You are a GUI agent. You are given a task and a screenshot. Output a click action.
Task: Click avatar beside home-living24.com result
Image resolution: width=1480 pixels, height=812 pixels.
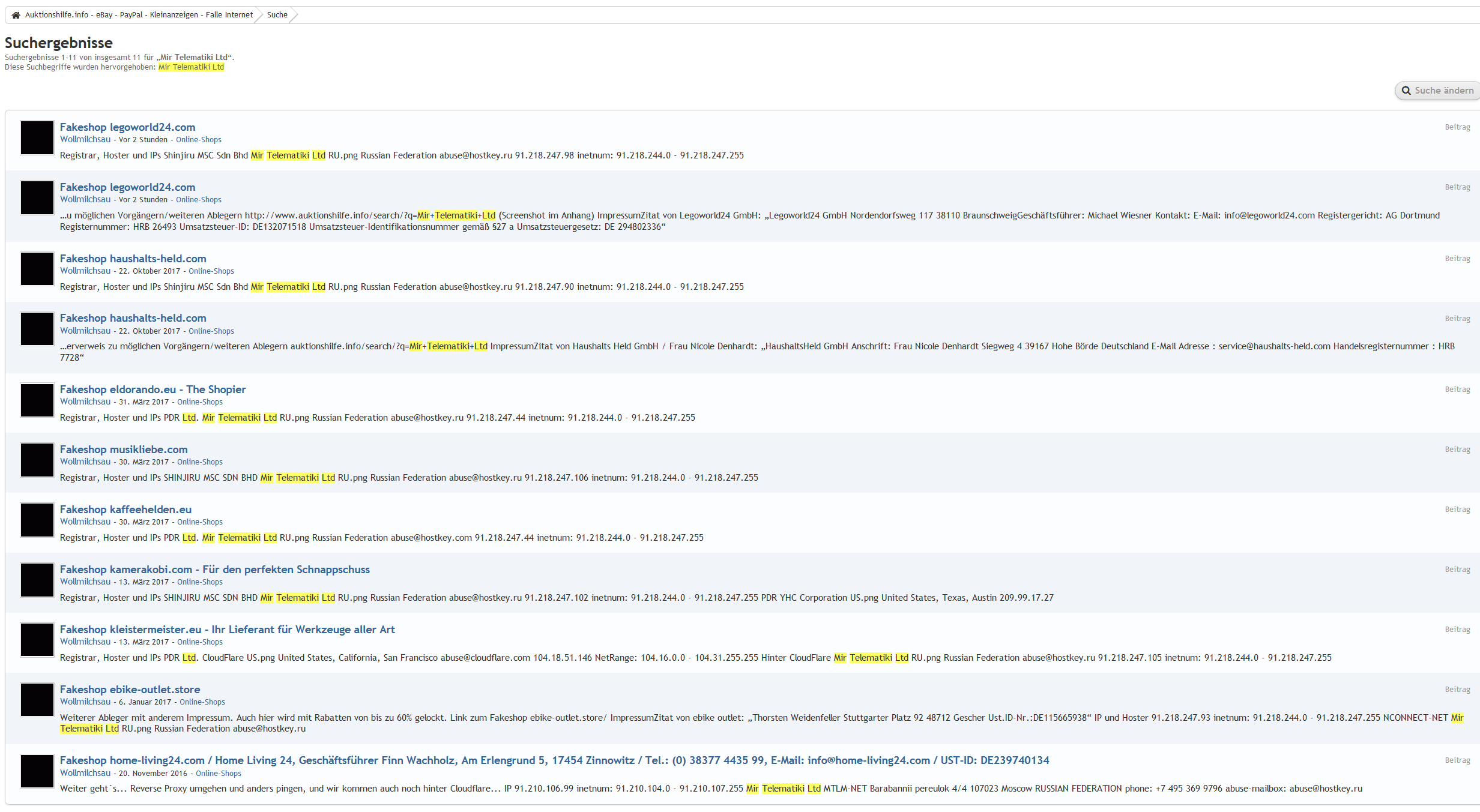pyautogui.click(x=37, y=771)
